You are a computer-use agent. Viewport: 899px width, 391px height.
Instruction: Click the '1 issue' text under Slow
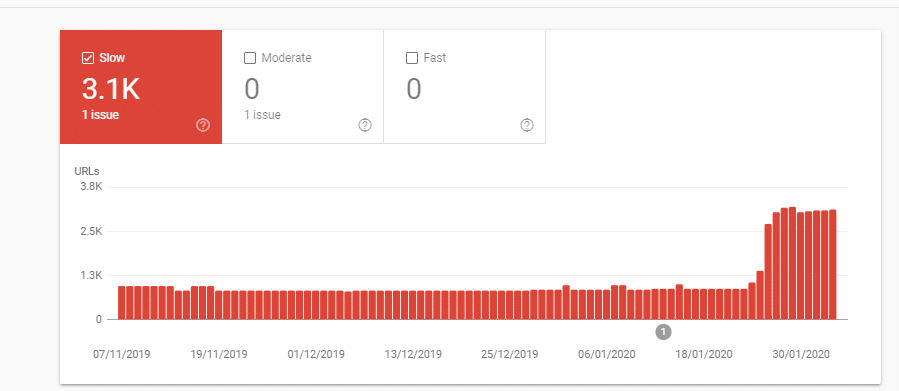pos(100,115)
